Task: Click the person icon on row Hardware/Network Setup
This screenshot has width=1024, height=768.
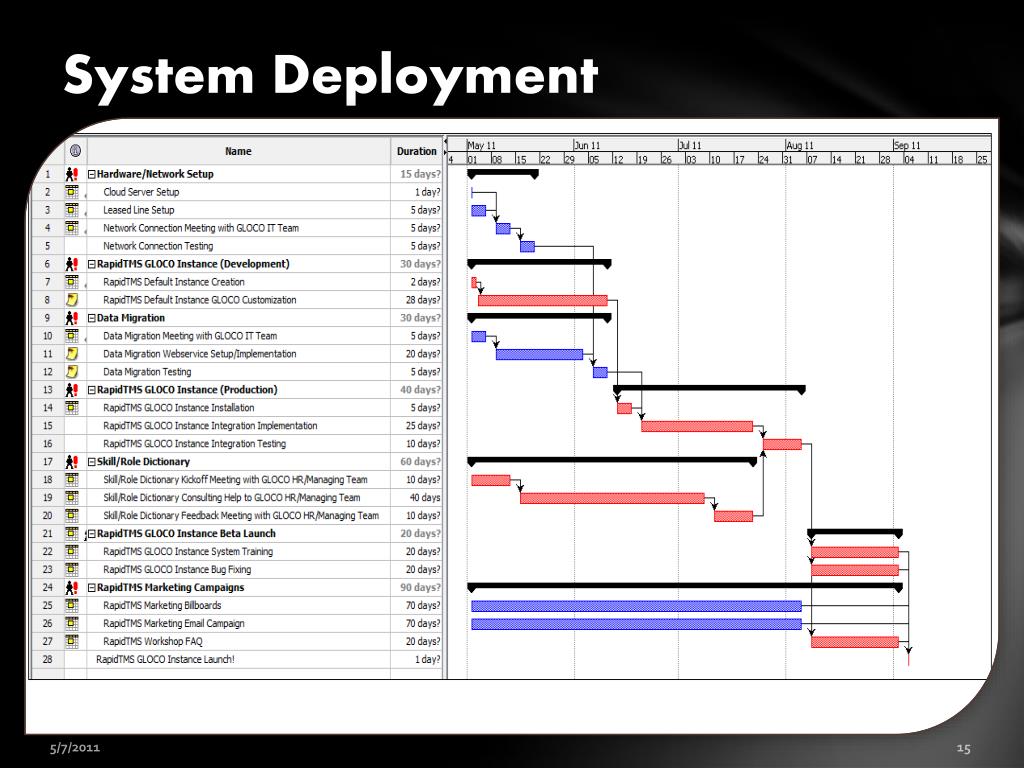Action: (72, 174)
